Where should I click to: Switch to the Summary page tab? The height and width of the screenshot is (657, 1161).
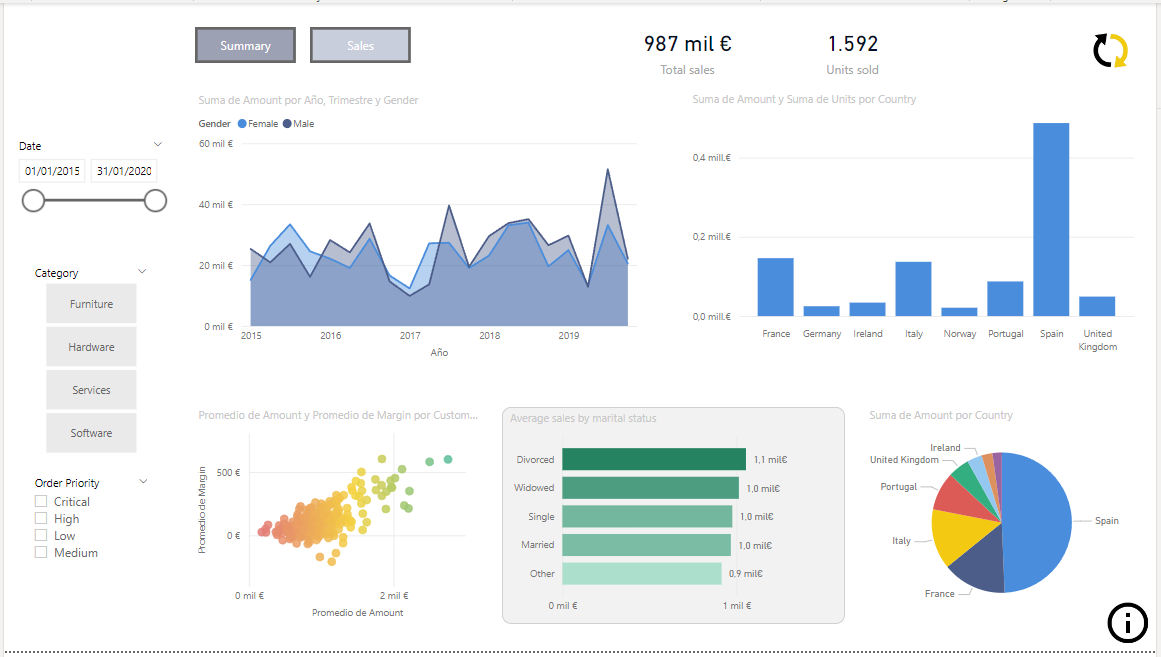pyautogui.click(x=246, y=46)
